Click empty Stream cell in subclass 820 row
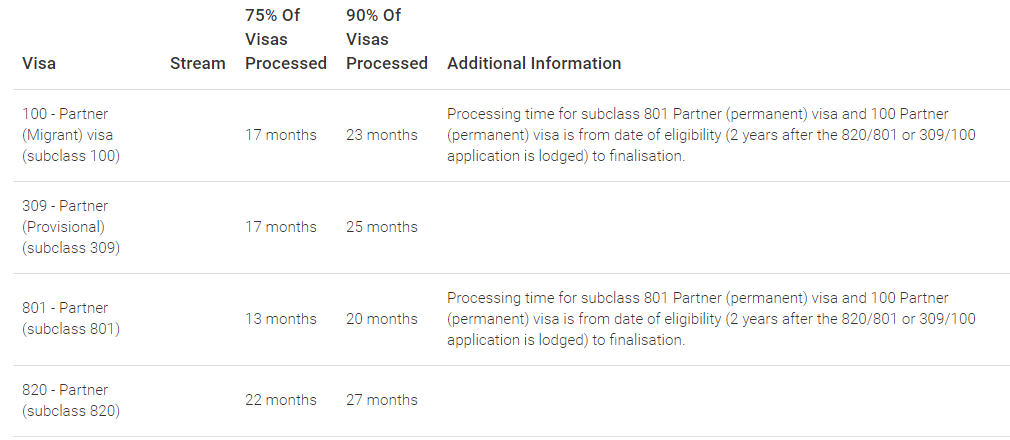This screenshot has height=440, width=1010. tap(198, 400)
